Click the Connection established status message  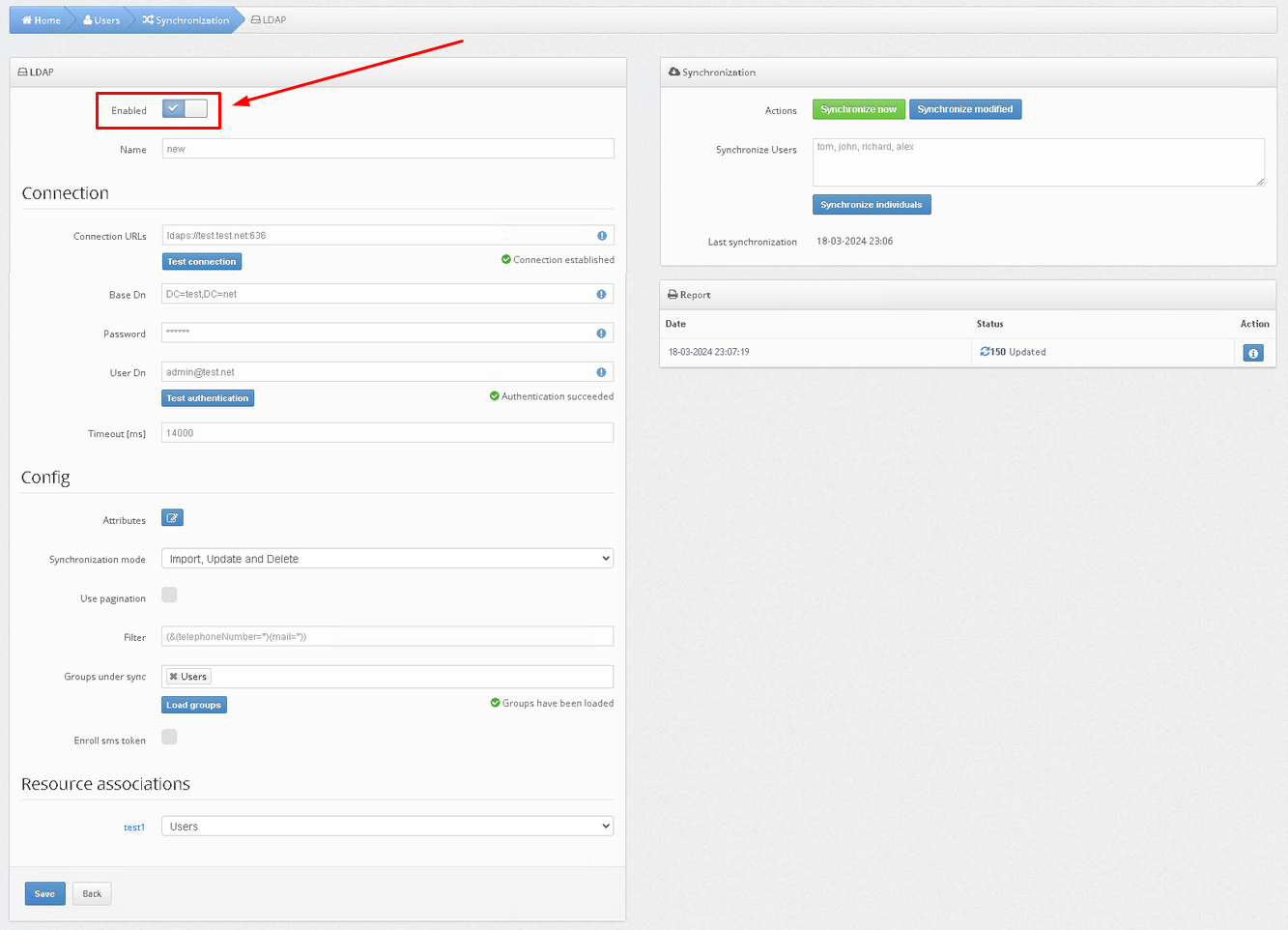pyautogui.click(x=558, y=260)
